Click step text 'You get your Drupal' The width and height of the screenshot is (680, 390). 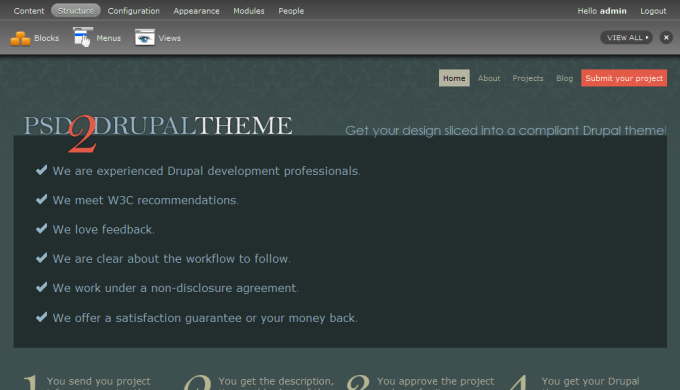tap(590, 381)
